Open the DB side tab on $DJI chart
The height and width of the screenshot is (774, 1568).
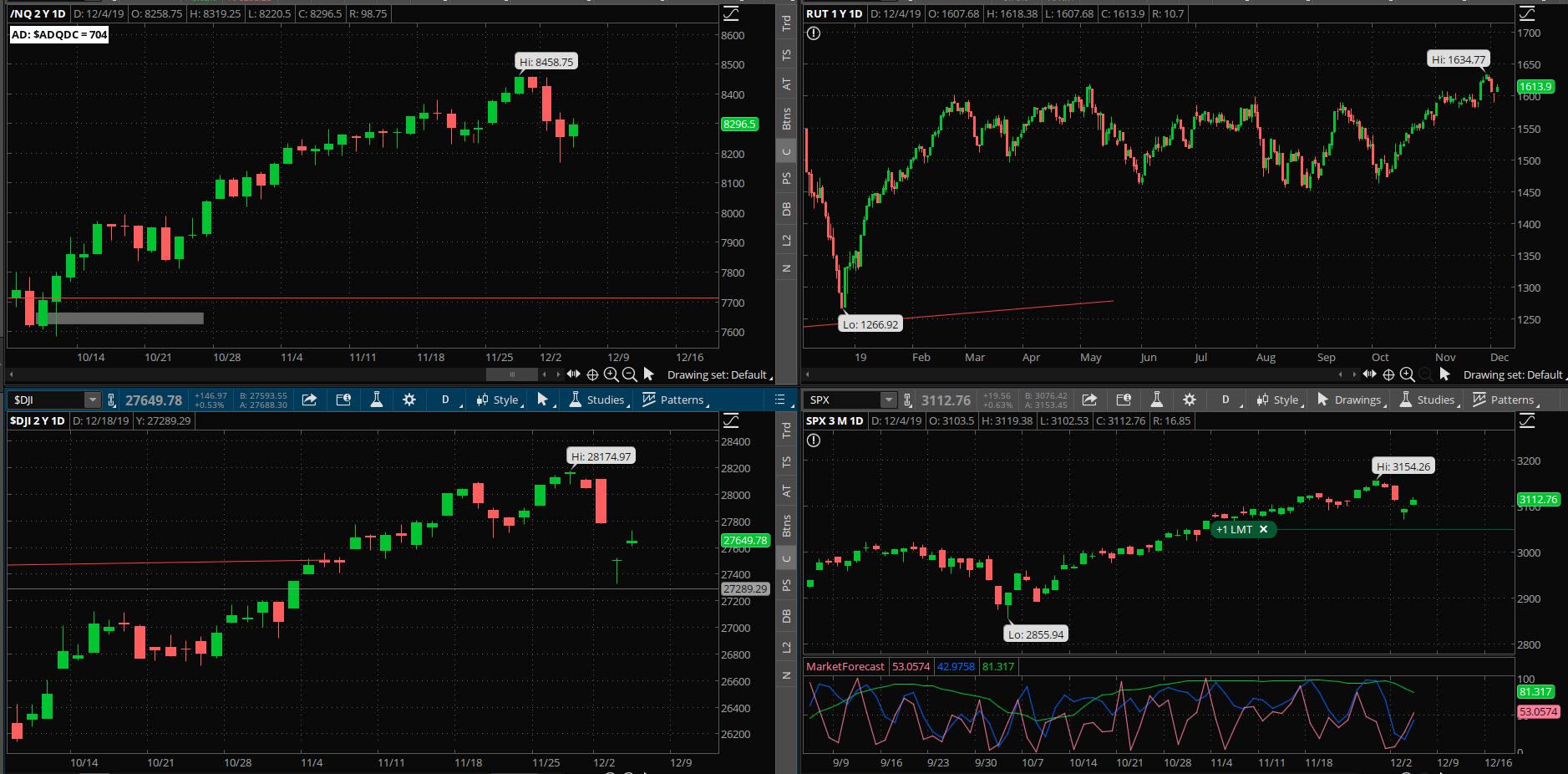click(786, 616)
